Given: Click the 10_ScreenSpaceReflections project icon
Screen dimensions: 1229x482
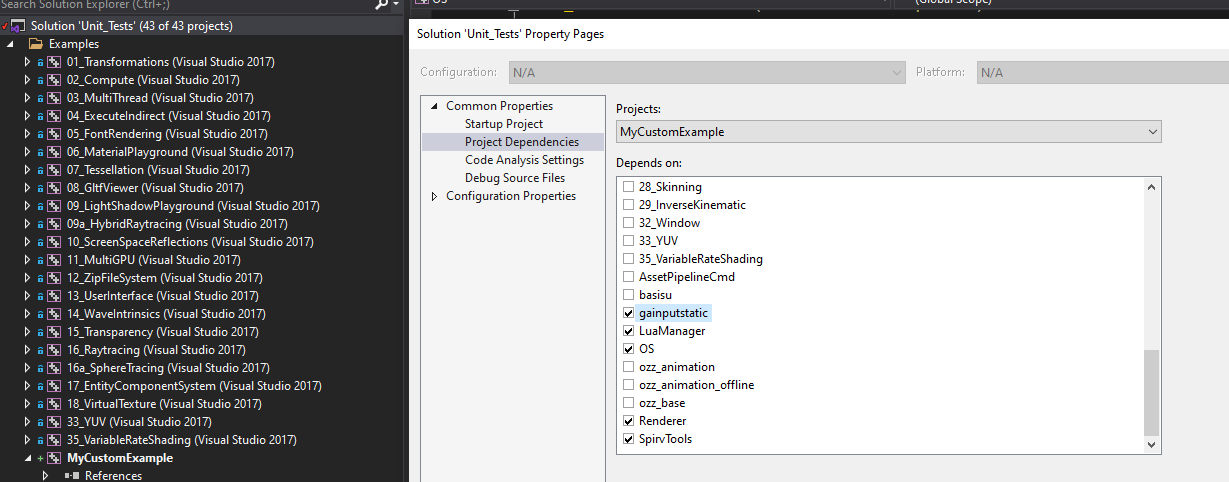Looking at the screenshot, I should [54, 242].
